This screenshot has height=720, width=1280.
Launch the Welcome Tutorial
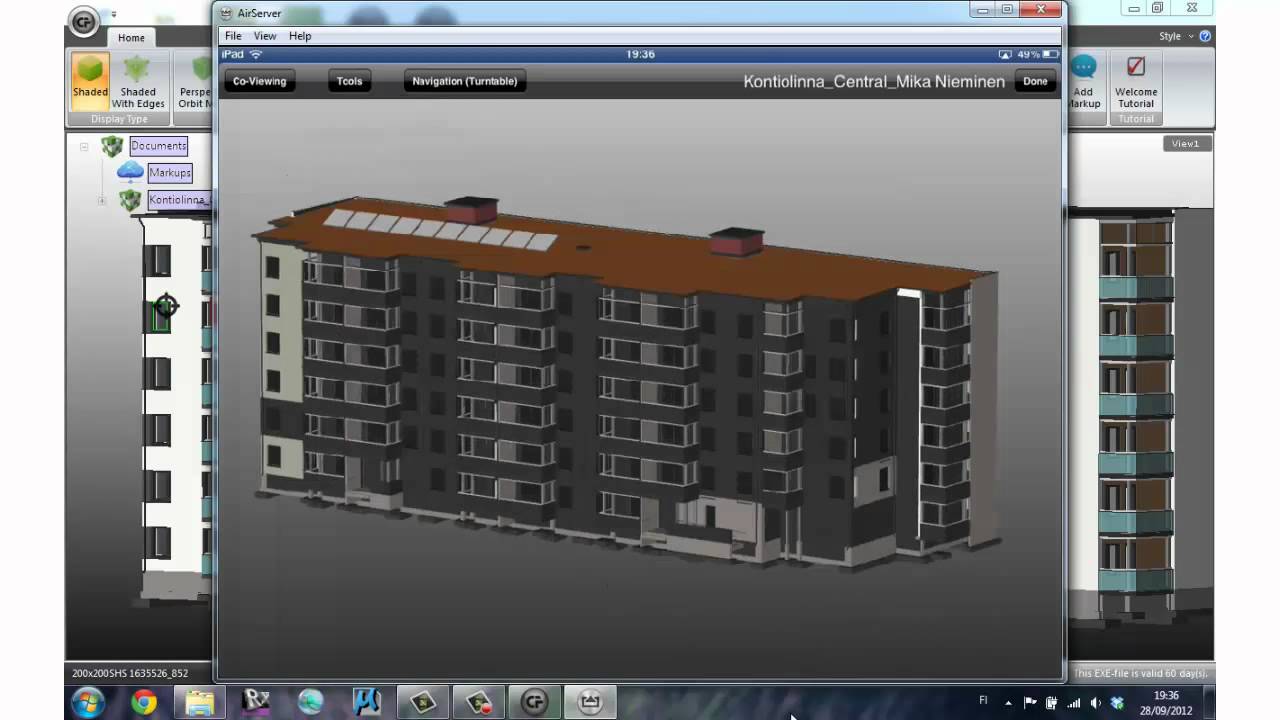click(x=1136, y=80)
